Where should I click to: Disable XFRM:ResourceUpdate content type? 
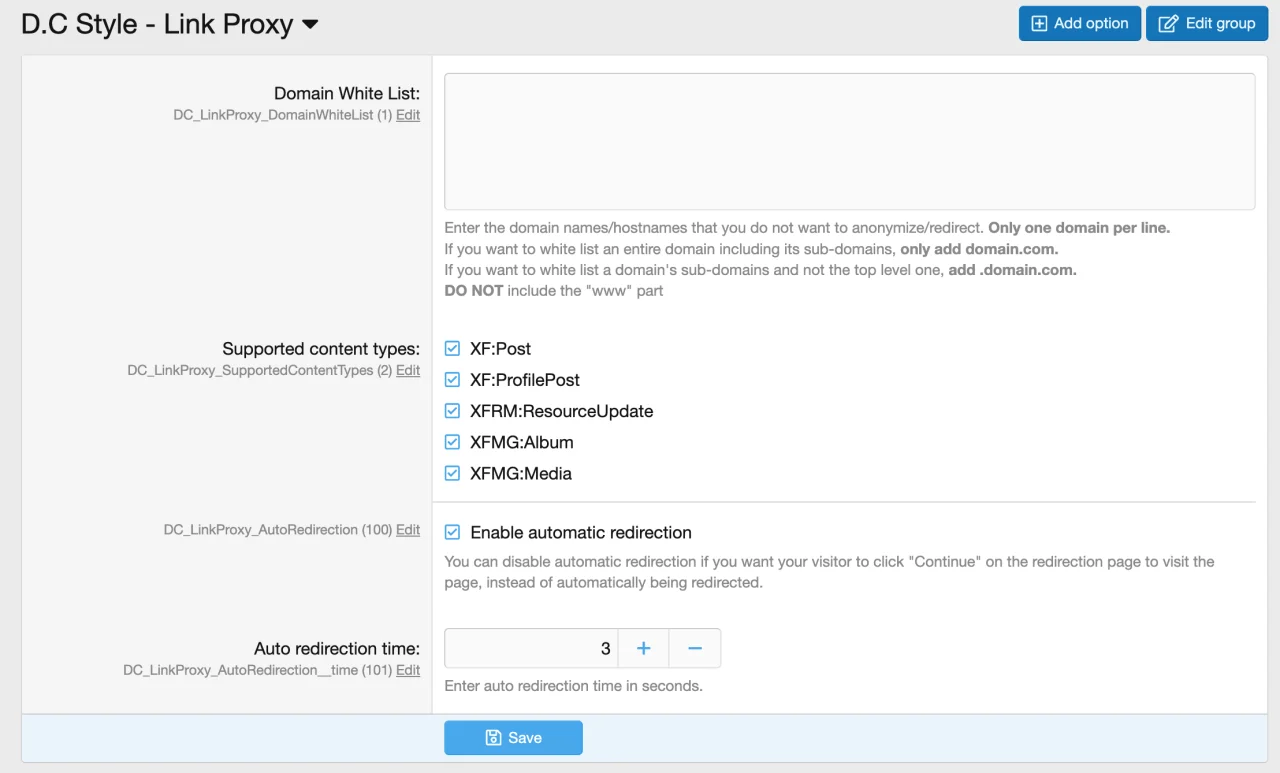(452, 411)
